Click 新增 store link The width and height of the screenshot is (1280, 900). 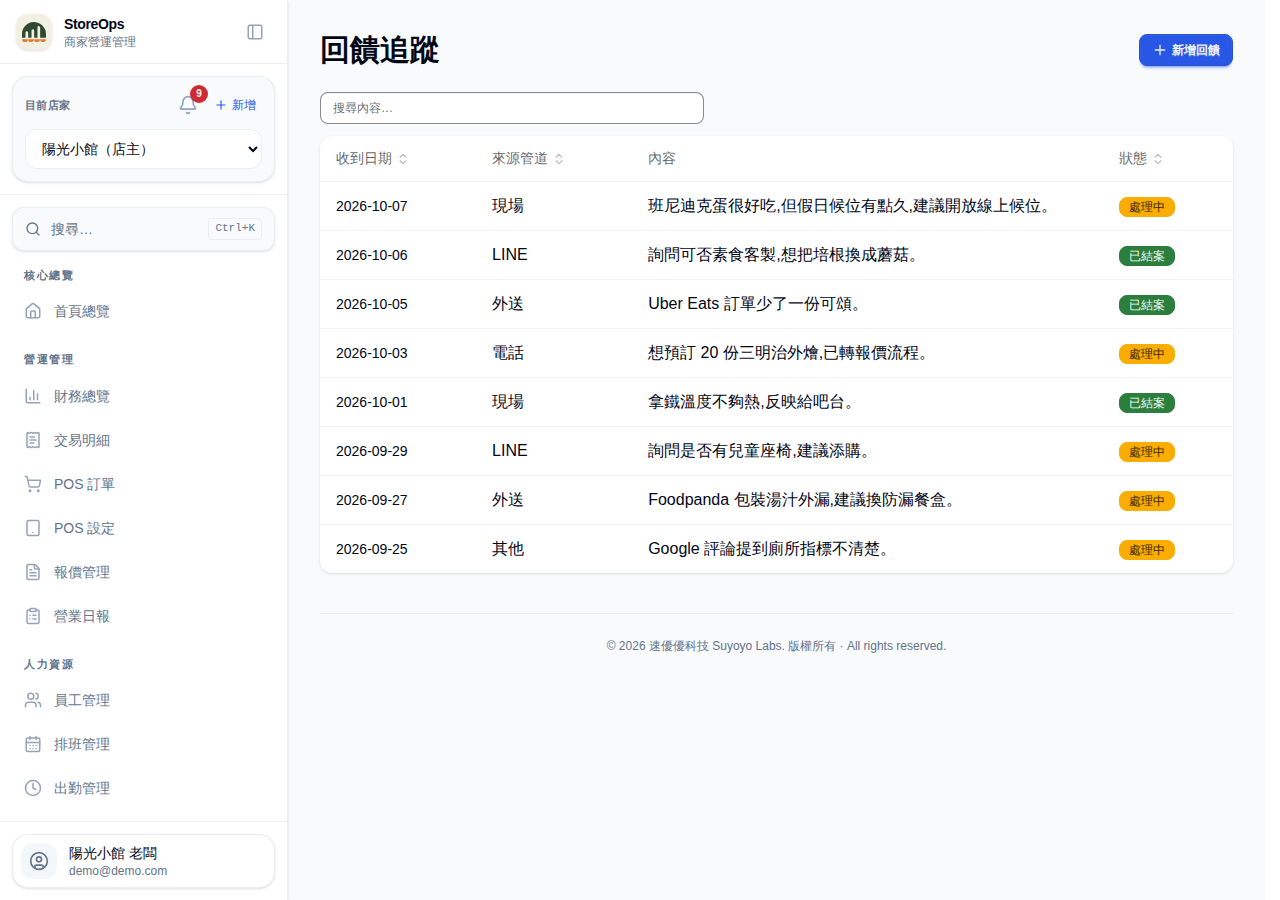tap(236, 105)
